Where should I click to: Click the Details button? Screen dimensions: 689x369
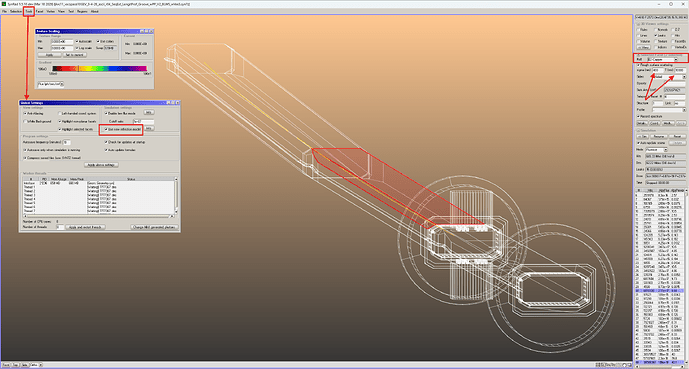(x=642, y=123)
